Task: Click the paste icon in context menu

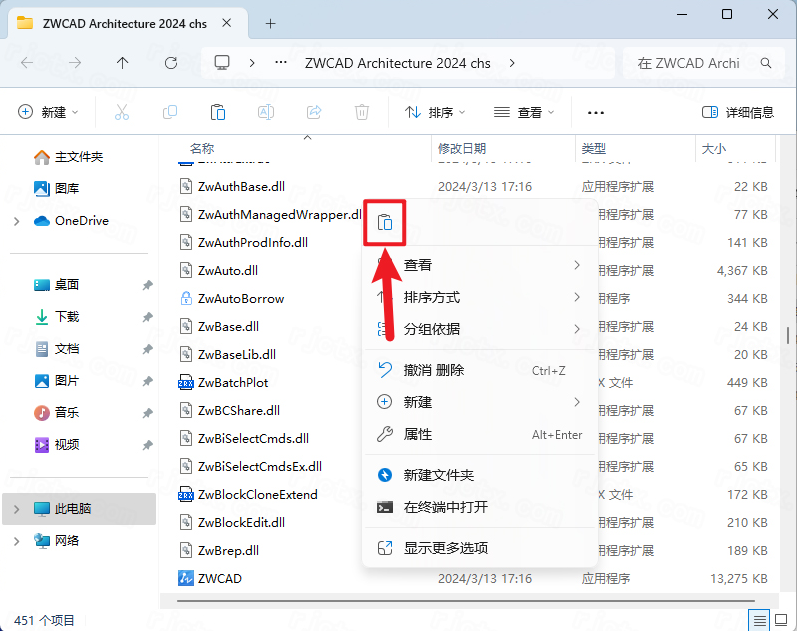Action: [x=385, y=224]
